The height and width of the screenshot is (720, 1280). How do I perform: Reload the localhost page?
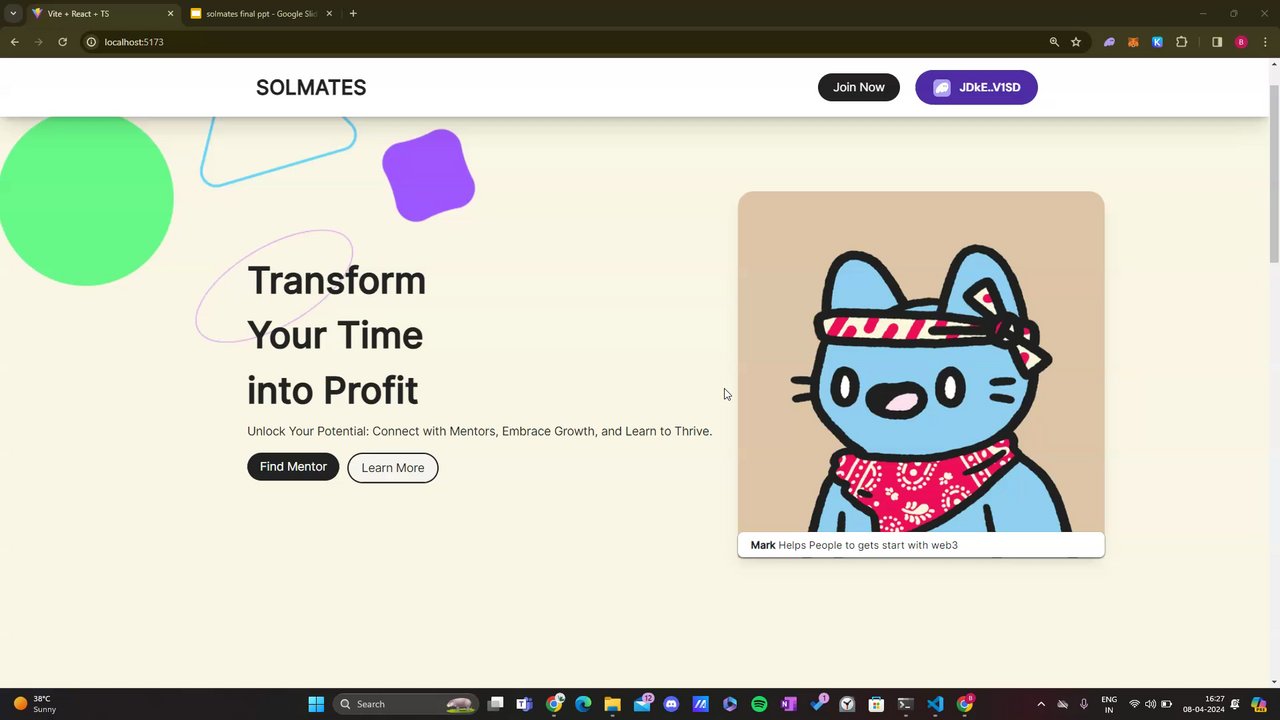(x=62, y=42)
